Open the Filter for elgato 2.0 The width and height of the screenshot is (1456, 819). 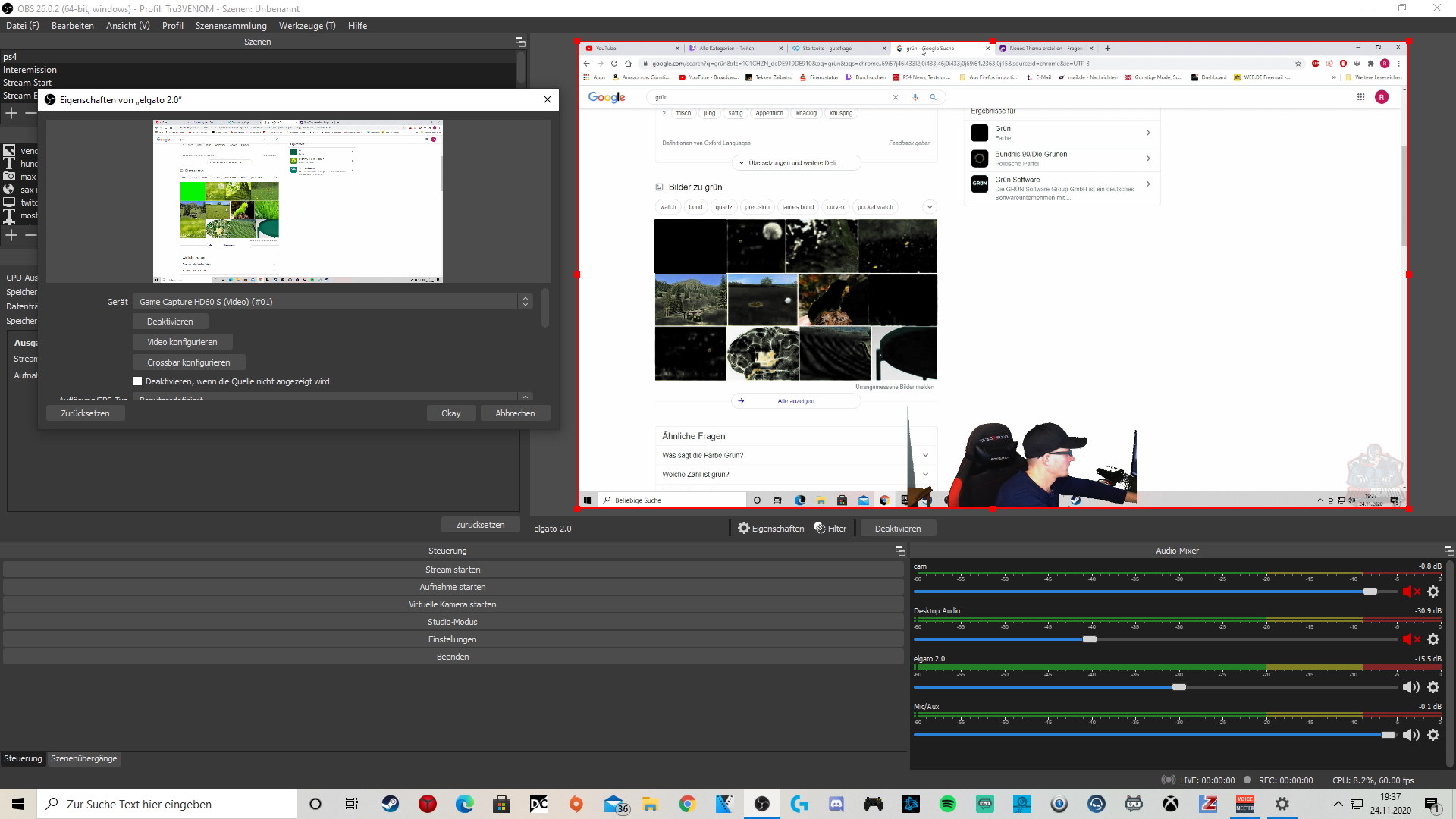click(x=830, y=529)
